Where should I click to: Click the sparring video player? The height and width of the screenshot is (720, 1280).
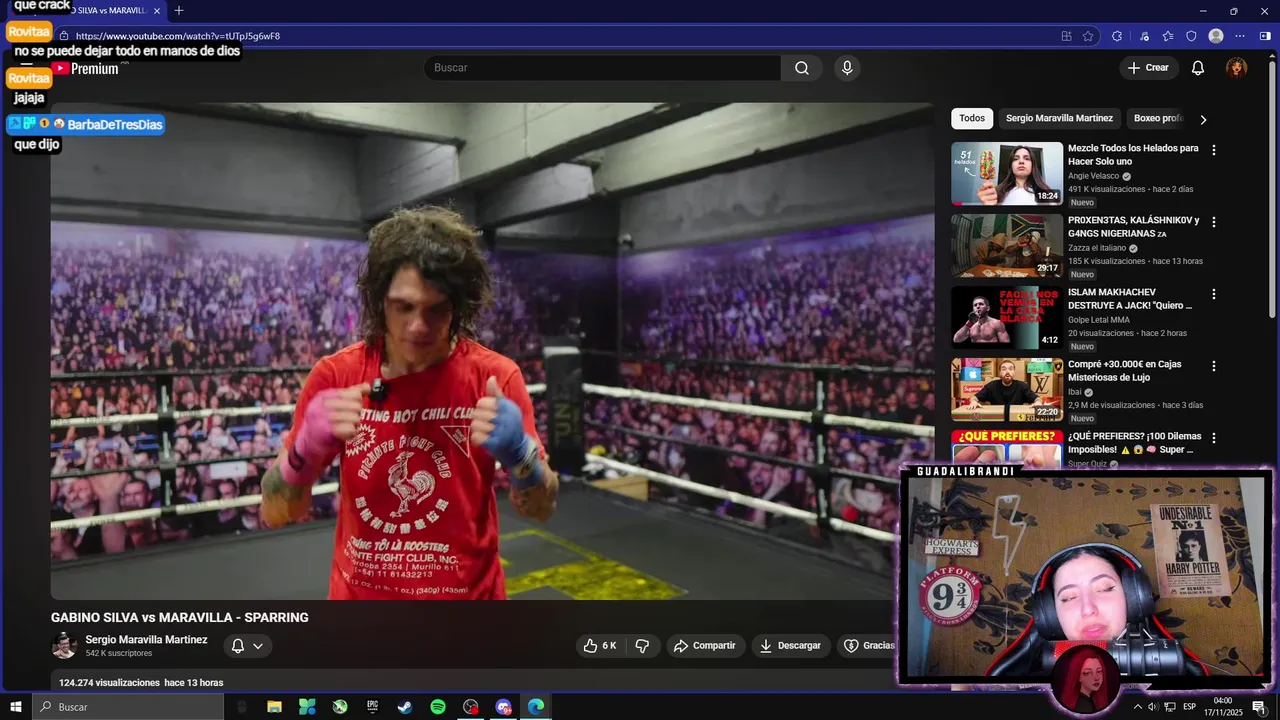[x=492, y=350]
